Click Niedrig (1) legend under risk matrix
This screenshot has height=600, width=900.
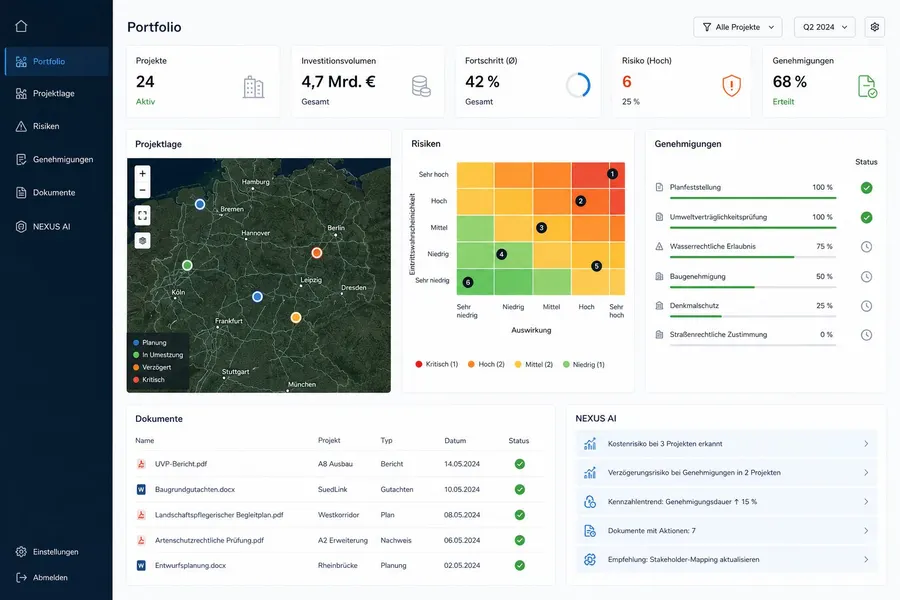coord(584,365)
